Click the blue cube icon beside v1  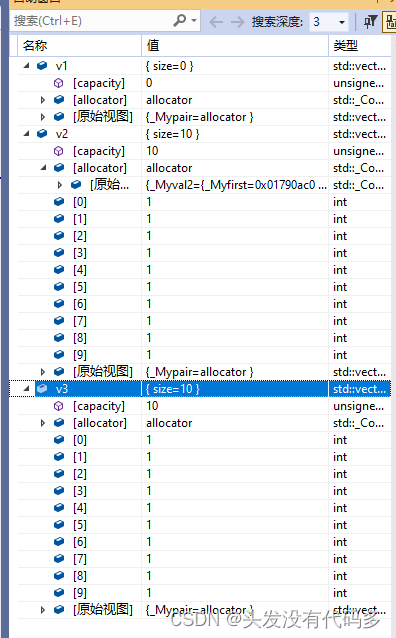click(42, 66)
